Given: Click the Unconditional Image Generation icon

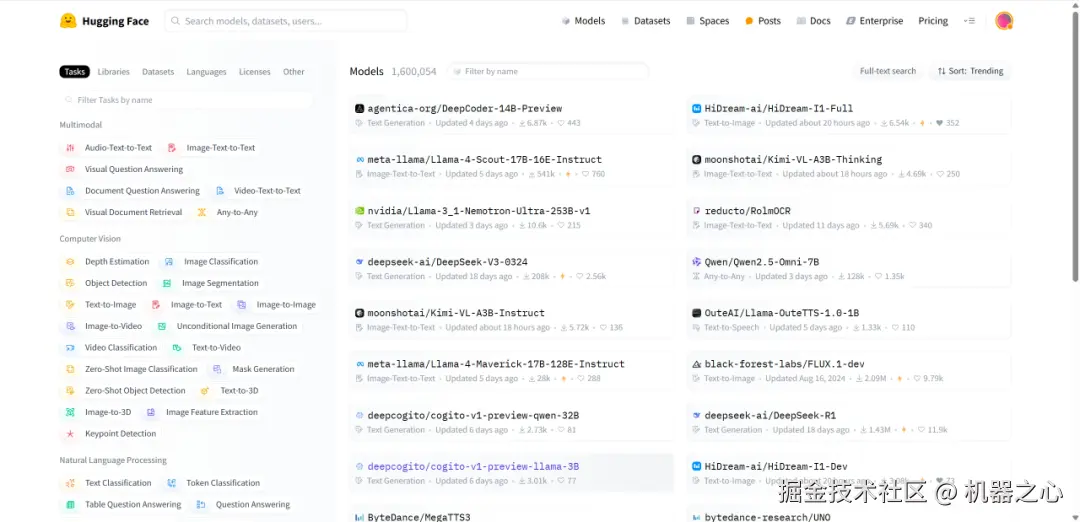Looking at the screenshot, I should (x=162, y=326).
